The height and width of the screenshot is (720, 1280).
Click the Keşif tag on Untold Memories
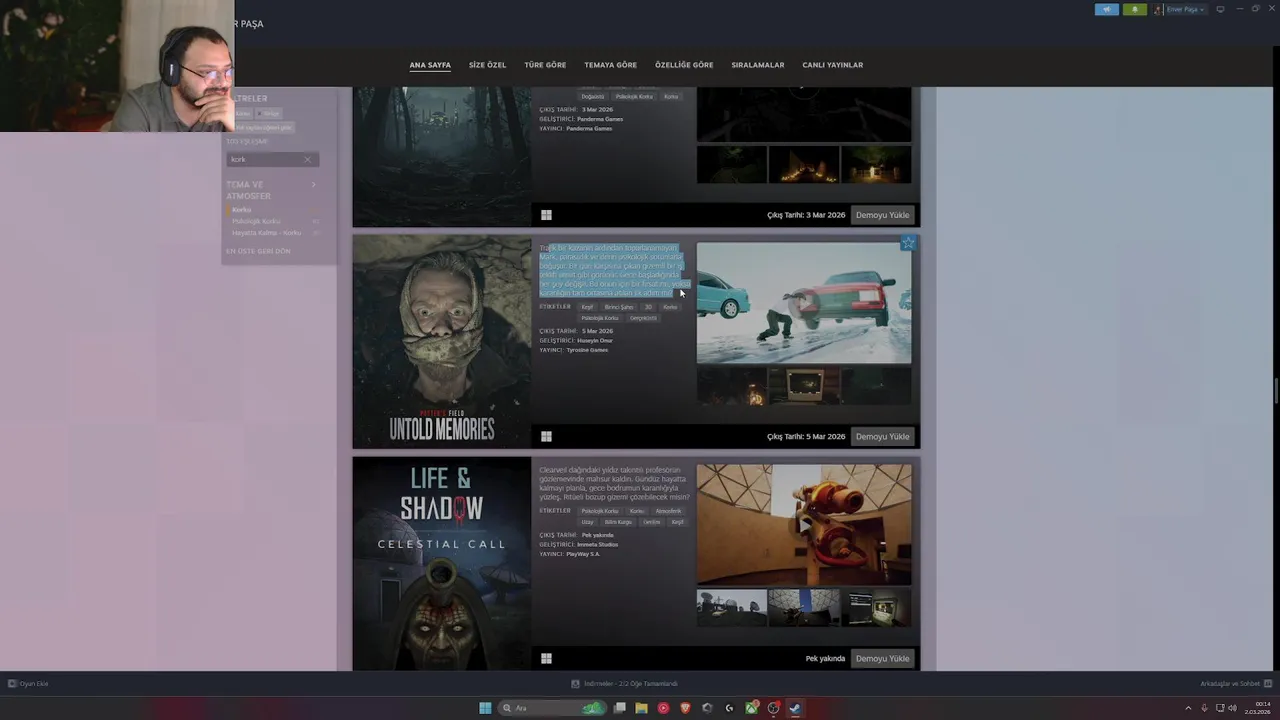click(588, 307)
